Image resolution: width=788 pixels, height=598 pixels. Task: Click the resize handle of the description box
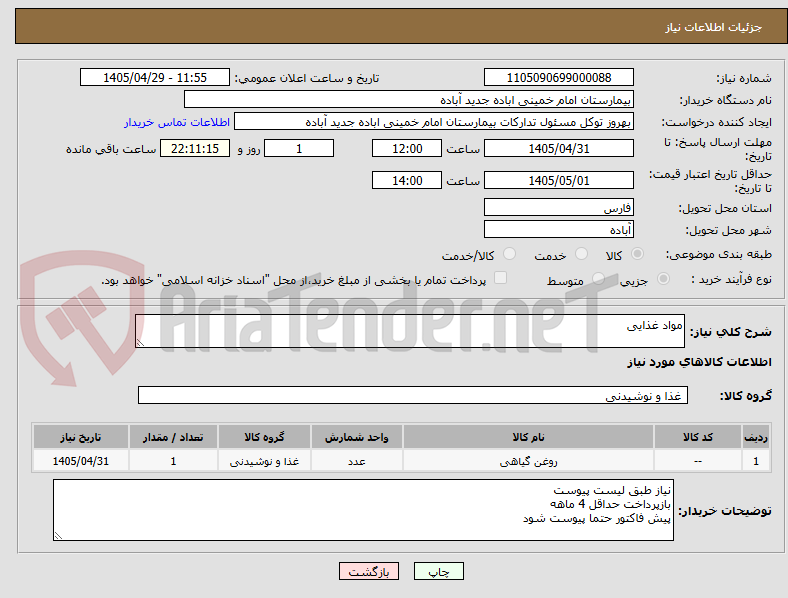click(140, 342)
